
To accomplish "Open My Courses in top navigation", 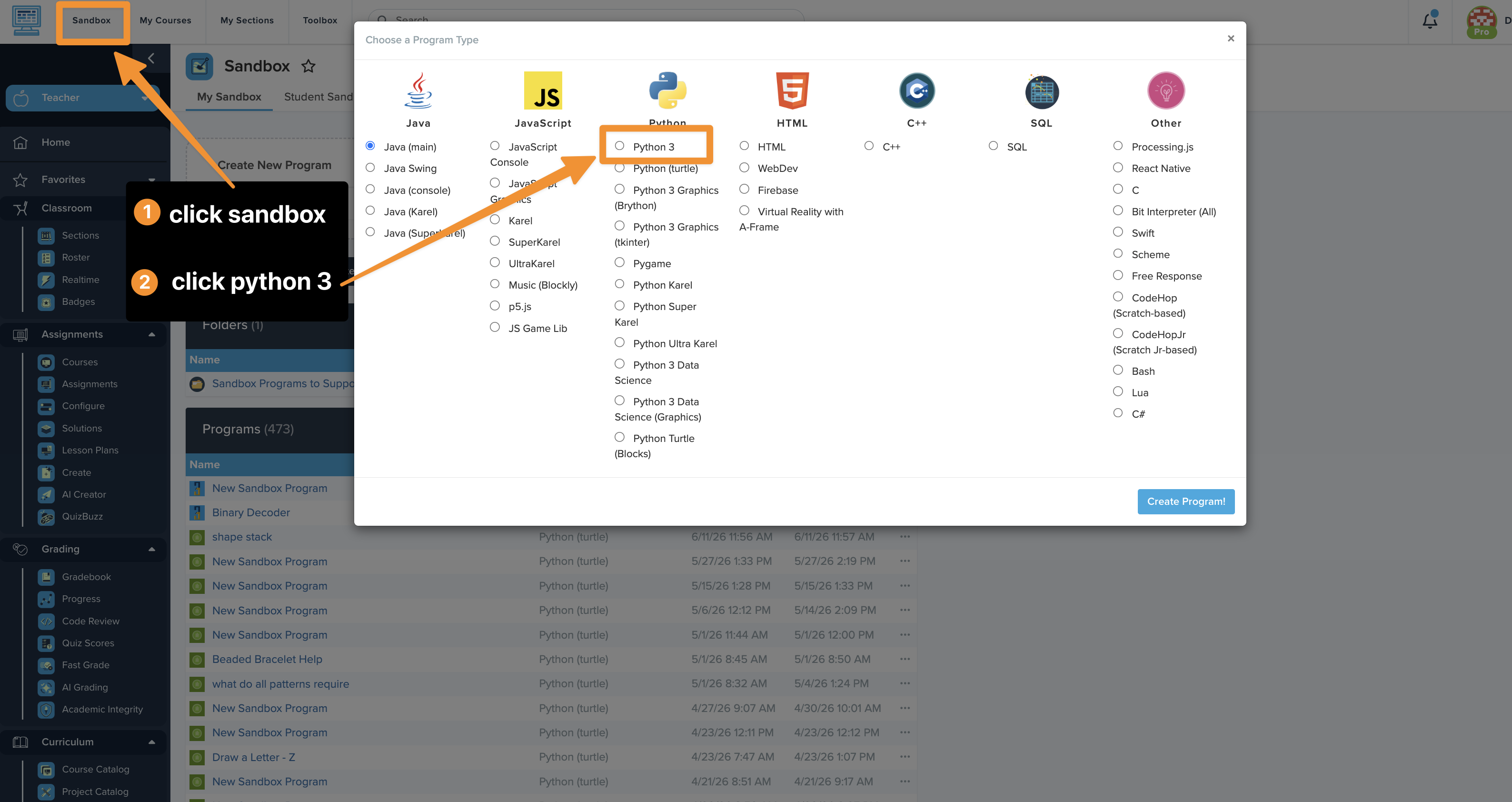I will tap(166, 20).
